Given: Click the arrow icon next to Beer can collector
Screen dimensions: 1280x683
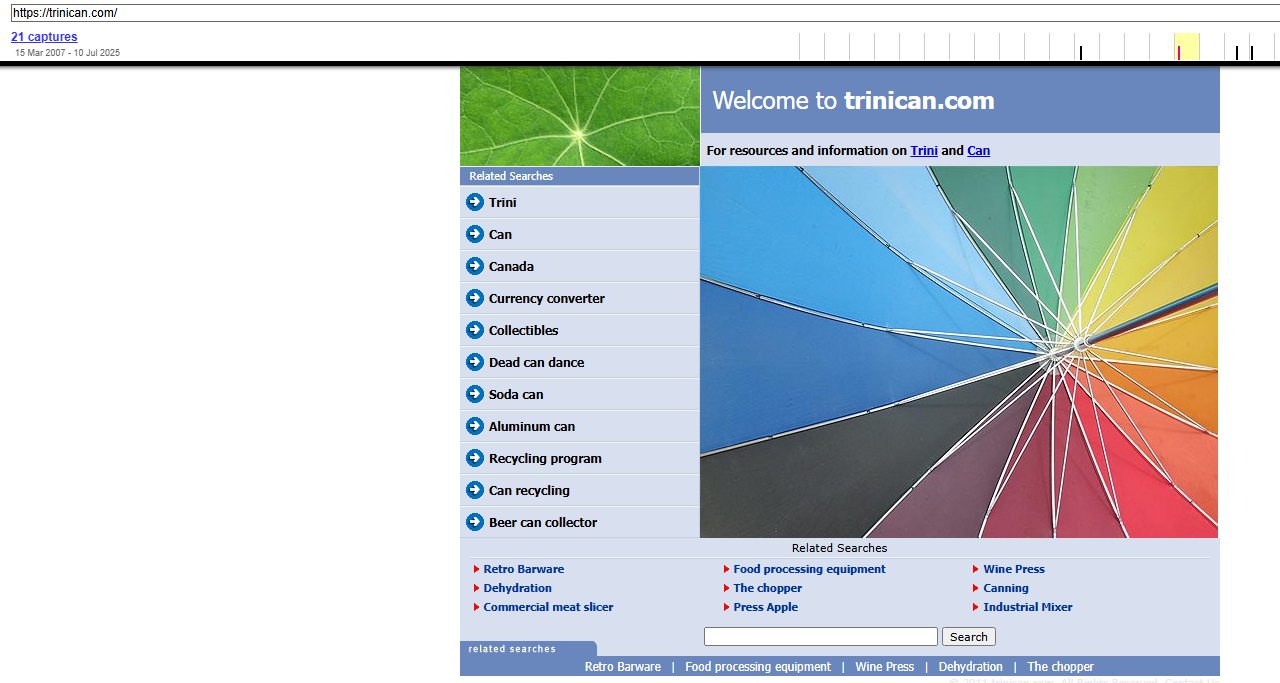Looking at the screenshot, I should click(474, 522).
